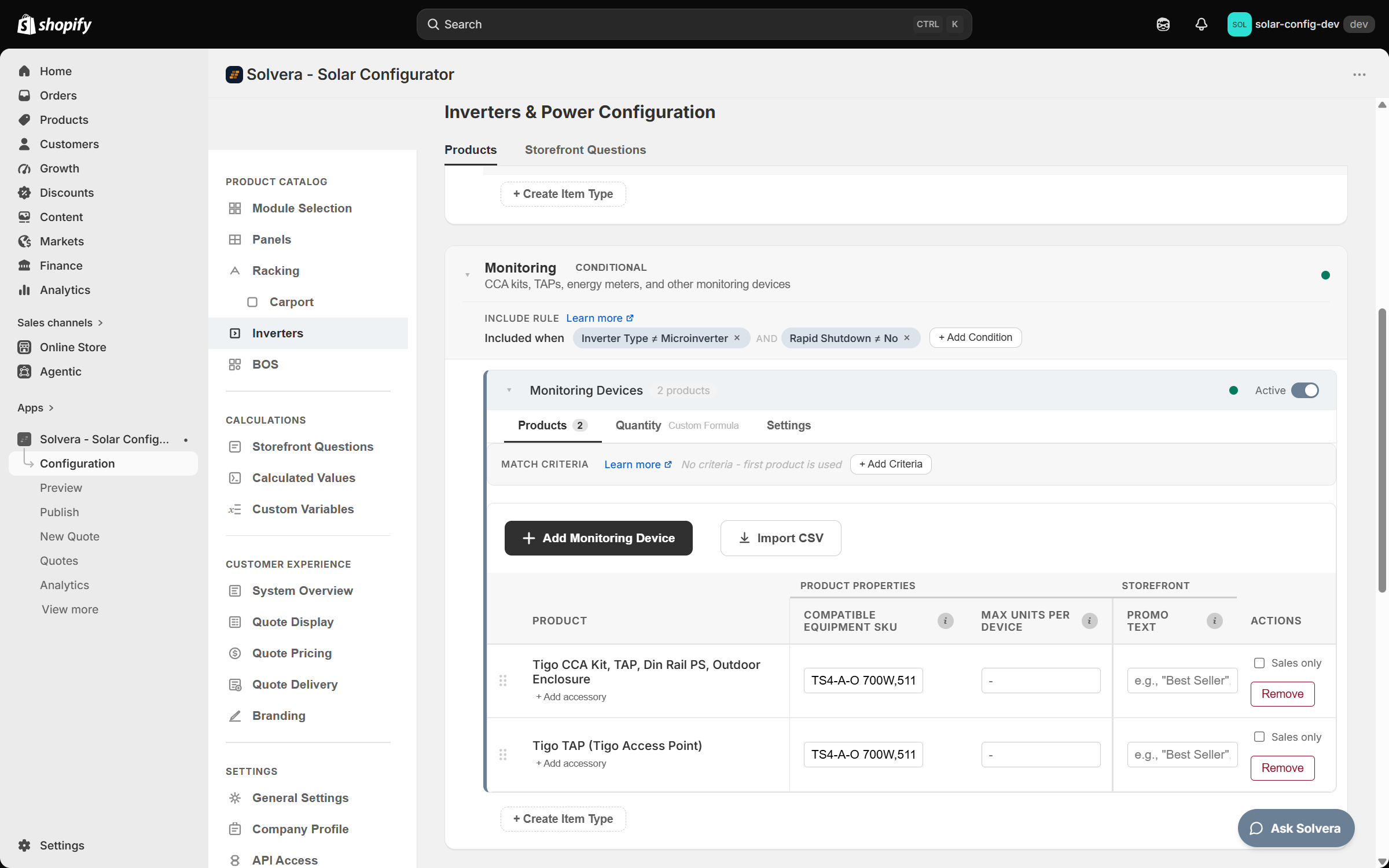Click the Inverters sidebar icon
This screenshot has width=1389, height=868.
(235, 333)
